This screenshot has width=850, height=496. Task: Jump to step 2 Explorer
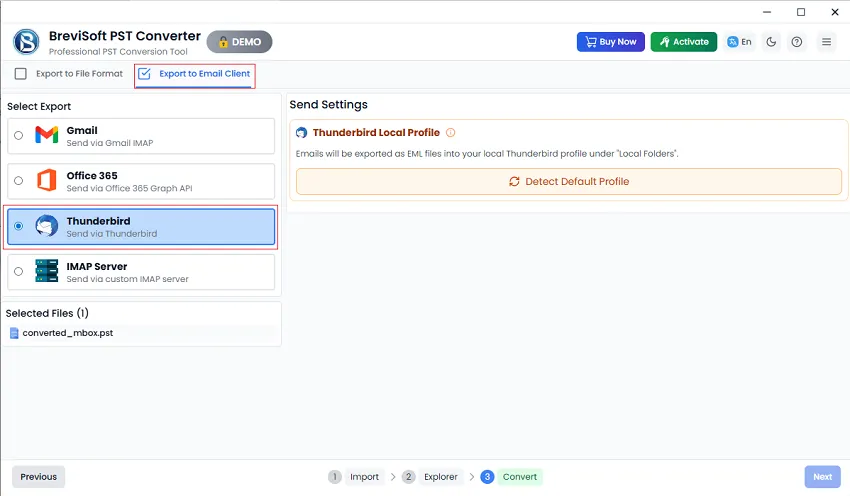pyautogui.click(x=432, y=476)
